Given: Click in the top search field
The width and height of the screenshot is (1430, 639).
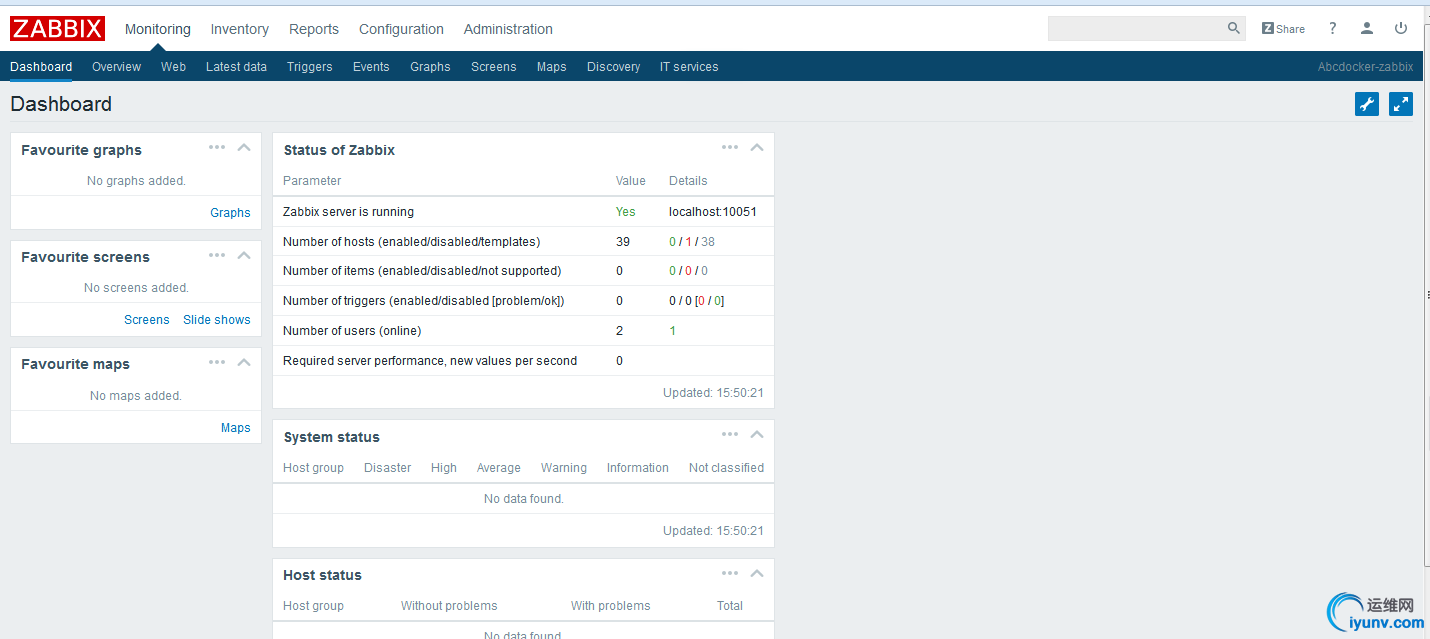Looking at the screenshot, I should tap(1136, 28).
